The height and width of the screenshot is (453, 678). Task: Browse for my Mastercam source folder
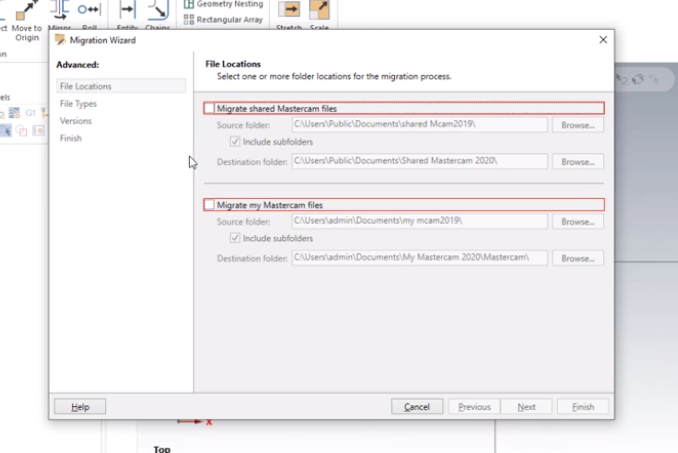(578, 222)
